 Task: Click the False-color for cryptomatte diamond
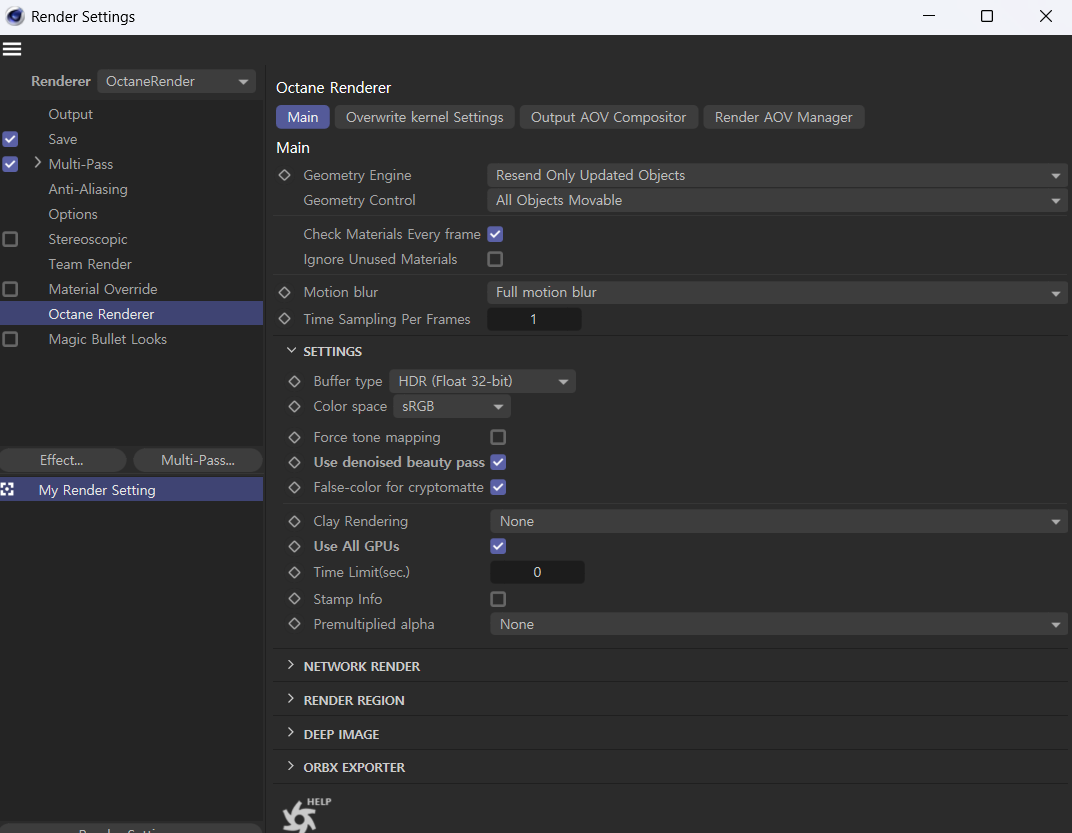pos(295,487)
